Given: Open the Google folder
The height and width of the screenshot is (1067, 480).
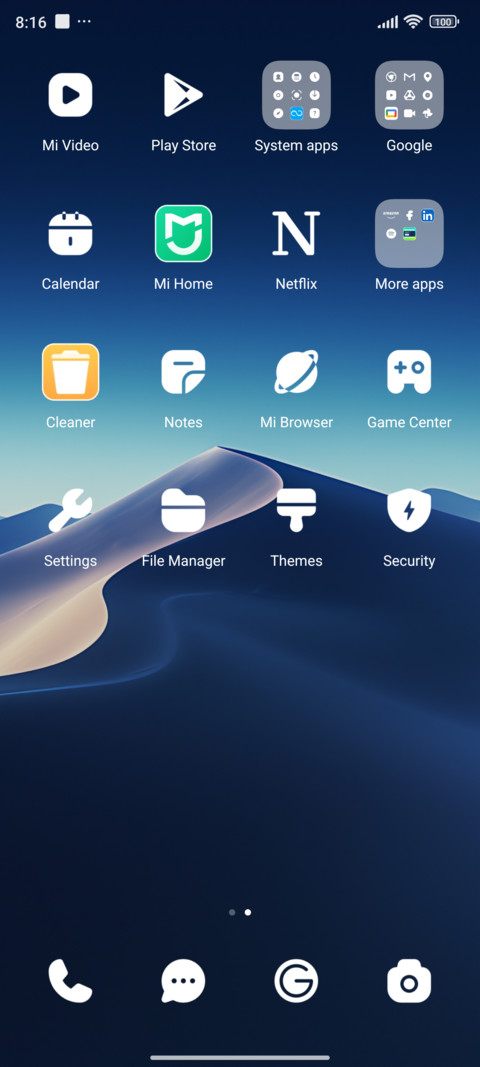Looking at the screenshot, I should pyautogui.click(x=409, y=95).
